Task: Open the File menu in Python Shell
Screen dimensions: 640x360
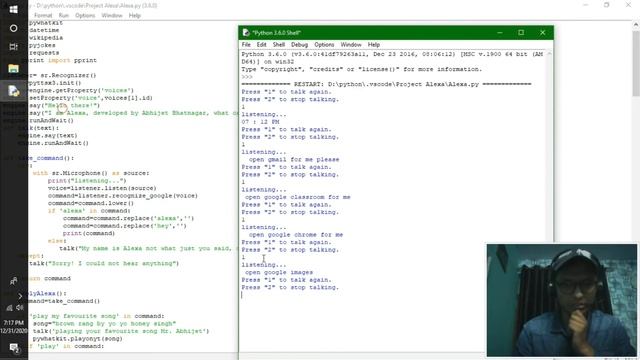Action: [x=246, y=44]
